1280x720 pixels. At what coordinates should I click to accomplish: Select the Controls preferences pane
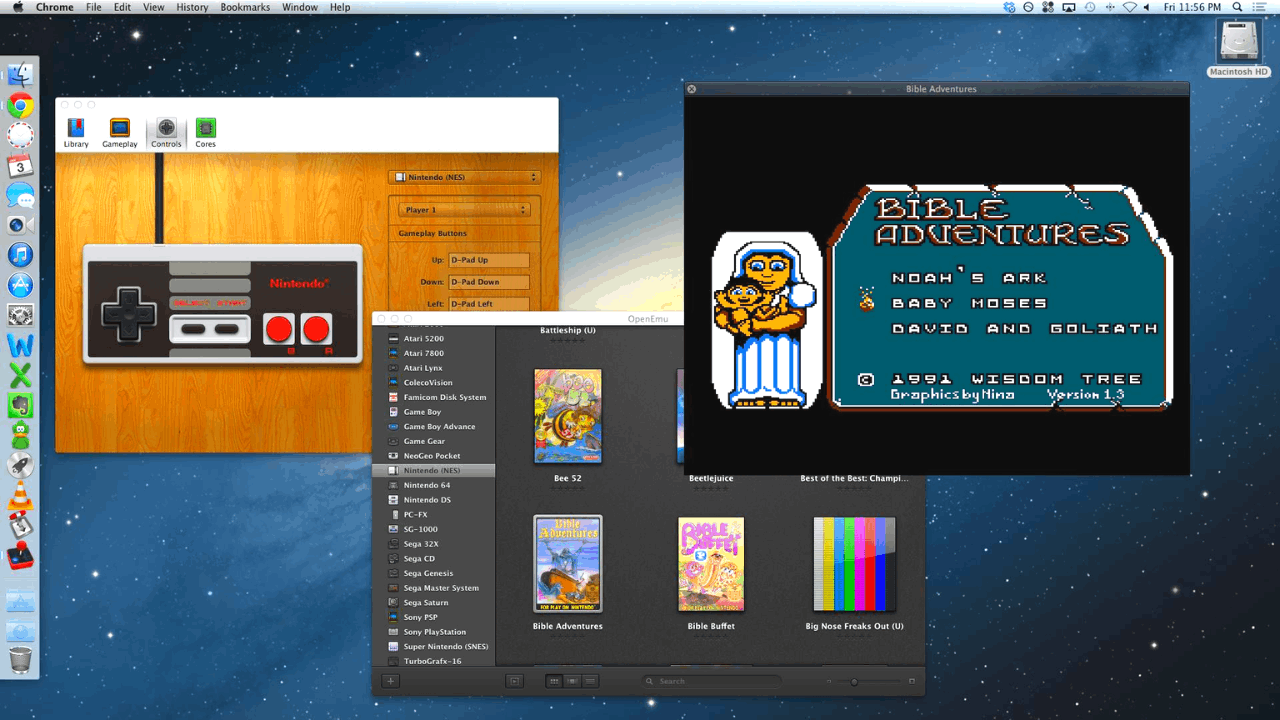pyautogui.click(x=166, y=133)
